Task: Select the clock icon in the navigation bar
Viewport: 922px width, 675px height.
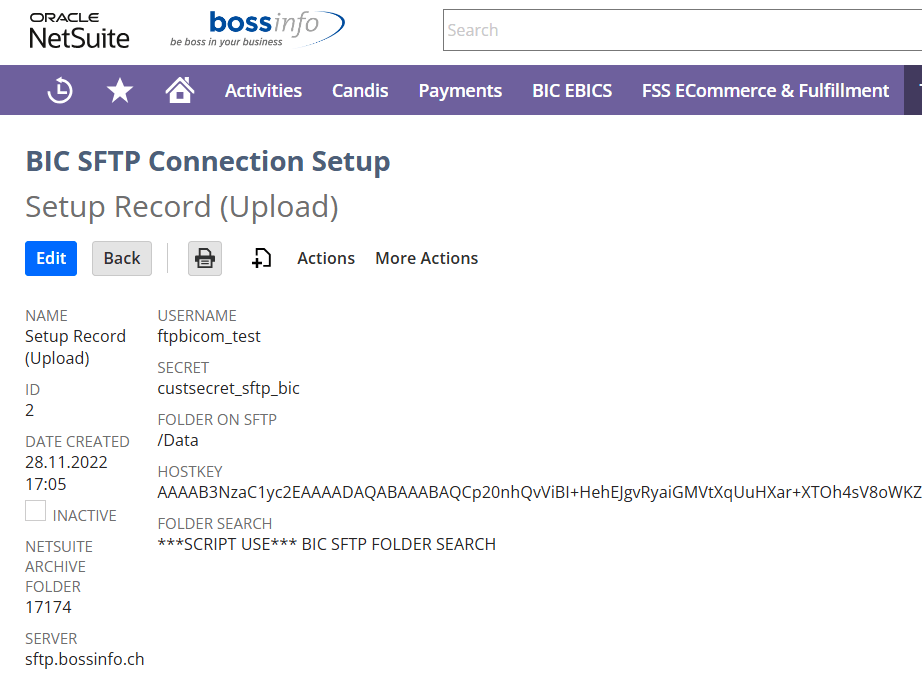Action: coord(59,90)
